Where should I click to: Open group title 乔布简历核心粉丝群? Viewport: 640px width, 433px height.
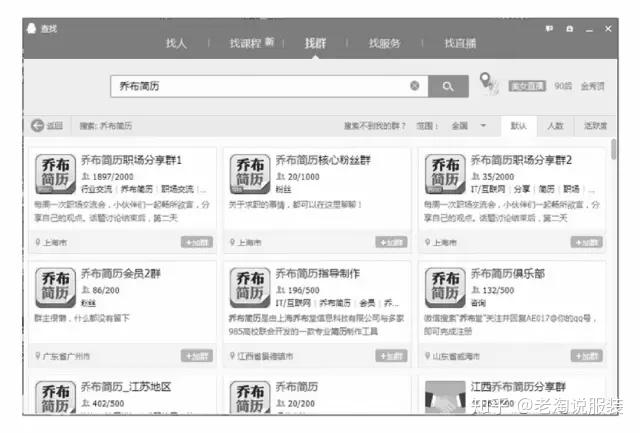pos(323,160)
